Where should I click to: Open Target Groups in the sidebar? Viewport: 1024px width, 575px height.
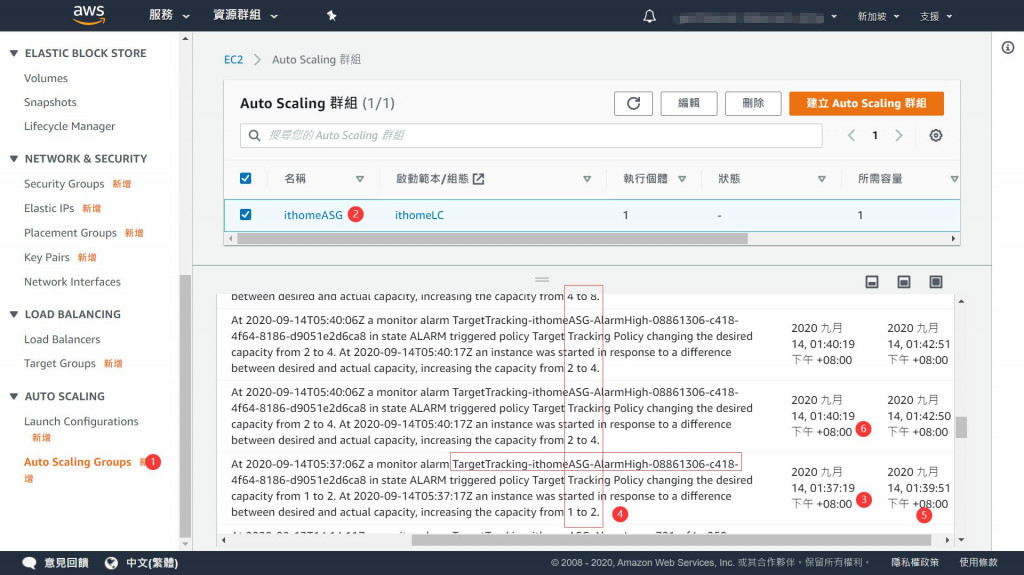tap(59, 363)
